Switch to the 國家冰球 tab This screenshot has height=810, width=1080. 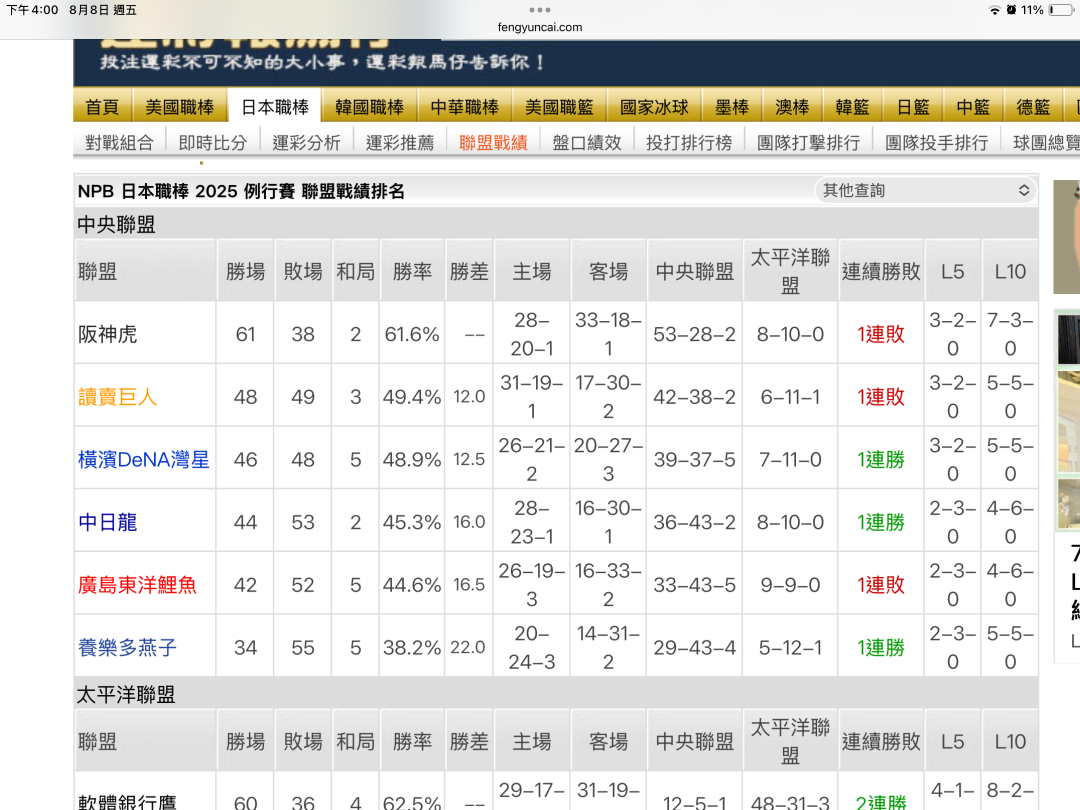point(654,107)
